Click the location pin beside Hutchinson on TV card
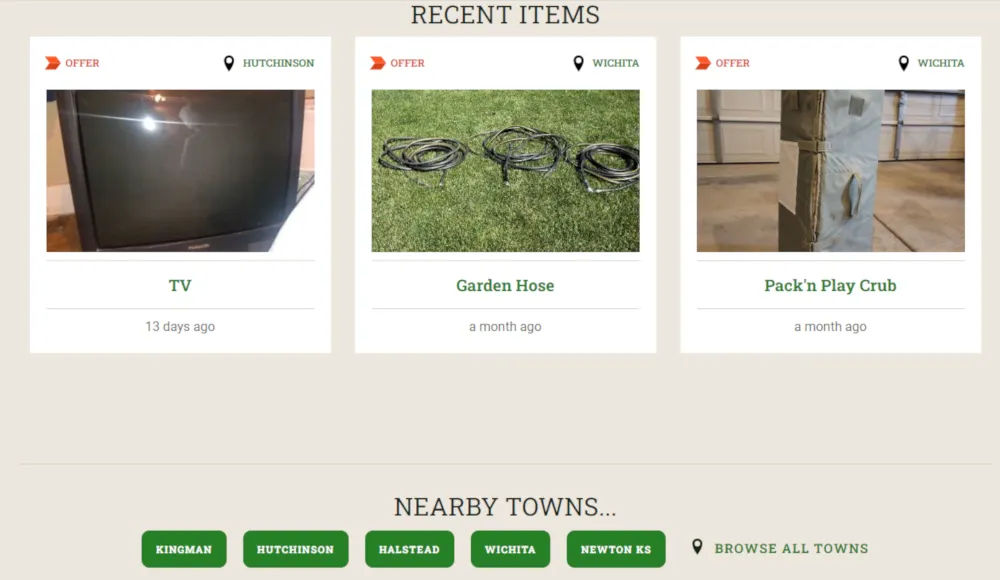Image resolution: width=1000 pixels, height=580 pixels. point(229,63)
